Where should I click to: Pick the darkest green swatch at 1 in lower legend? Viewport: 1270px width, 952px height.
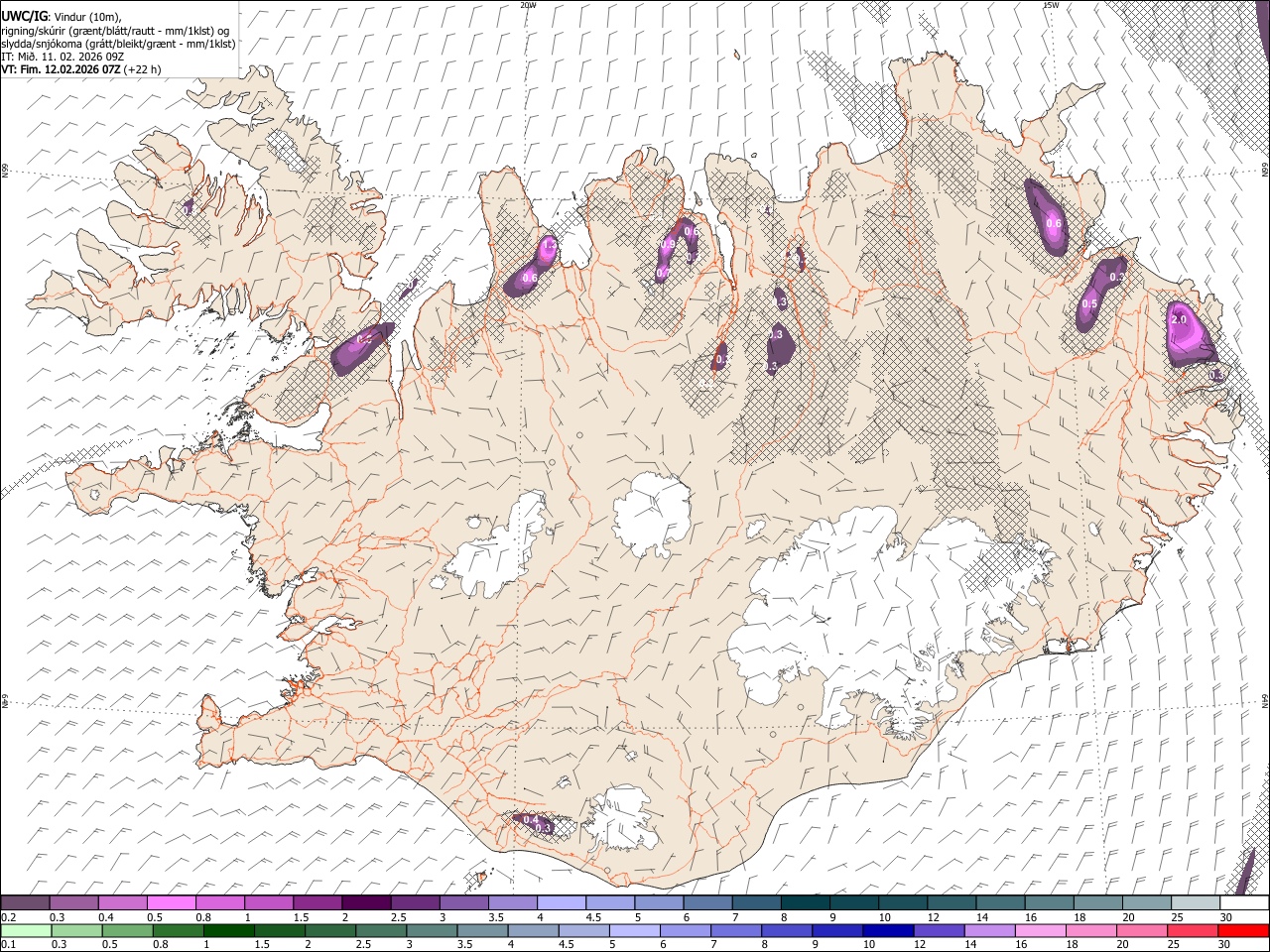pyautogui.click(x=228, y=931)
